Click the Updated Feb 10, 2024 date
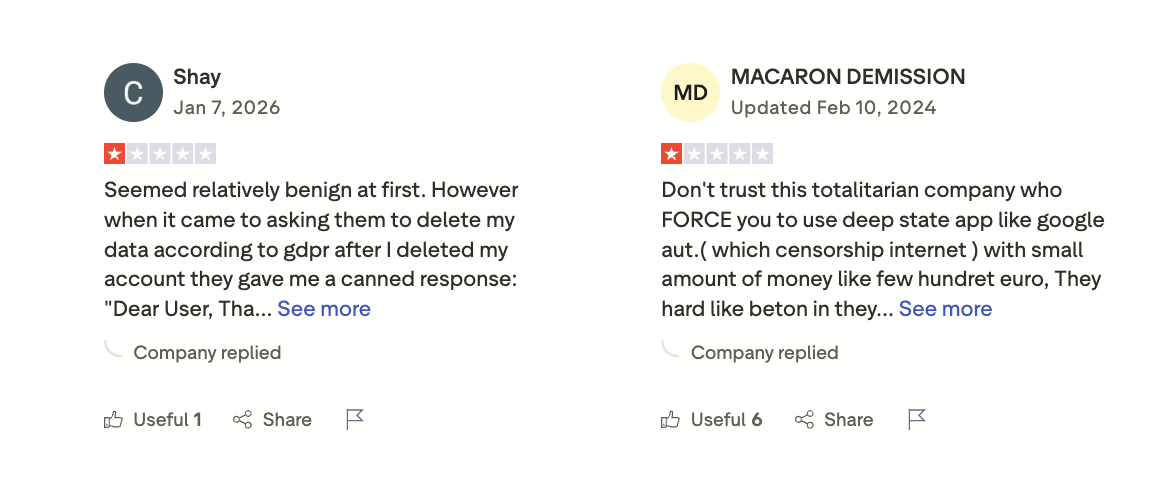Image resolution: width=1162 pixels, height=486 pixels. pyautogui.click(x=833, y=107)
